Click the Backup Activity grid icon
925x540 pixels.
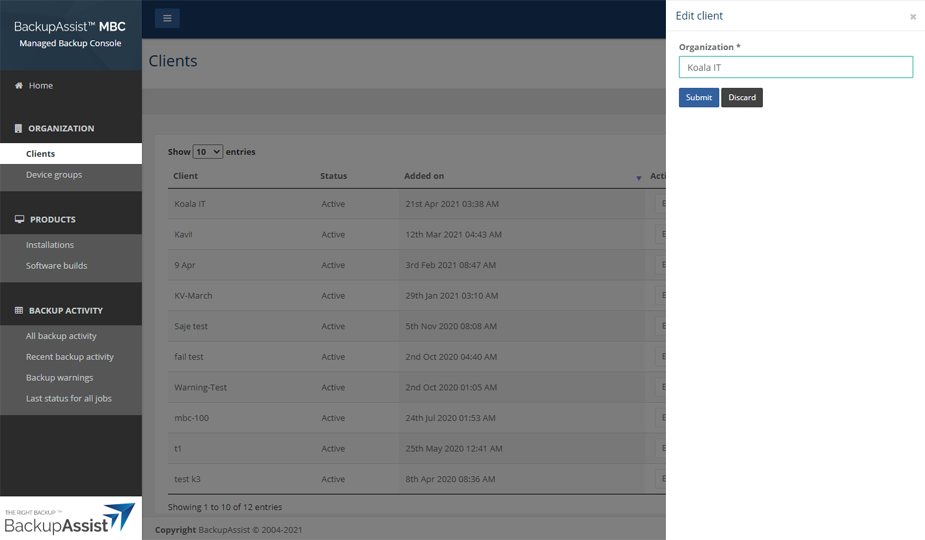click(x=19, y=310)
